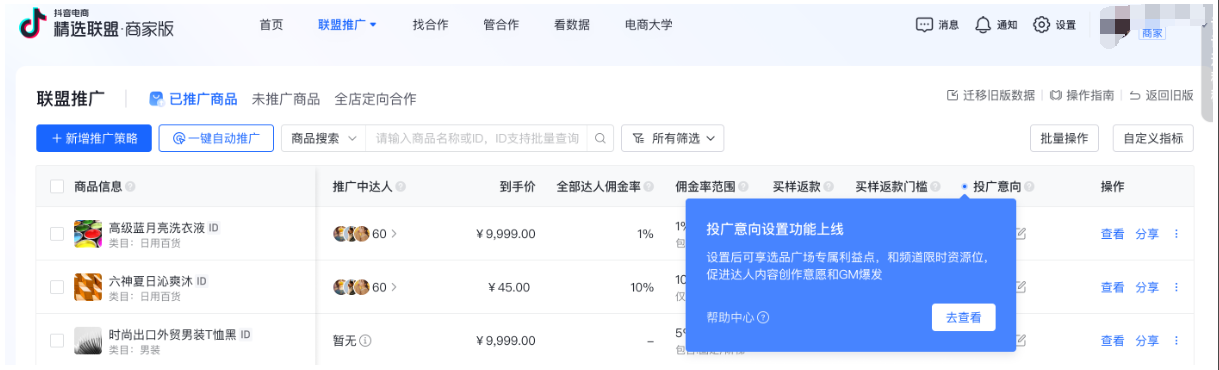The image size is (1219, 370).
Task: Check the box for 六神夏日沁爽沐
Action: click(56, 287)
